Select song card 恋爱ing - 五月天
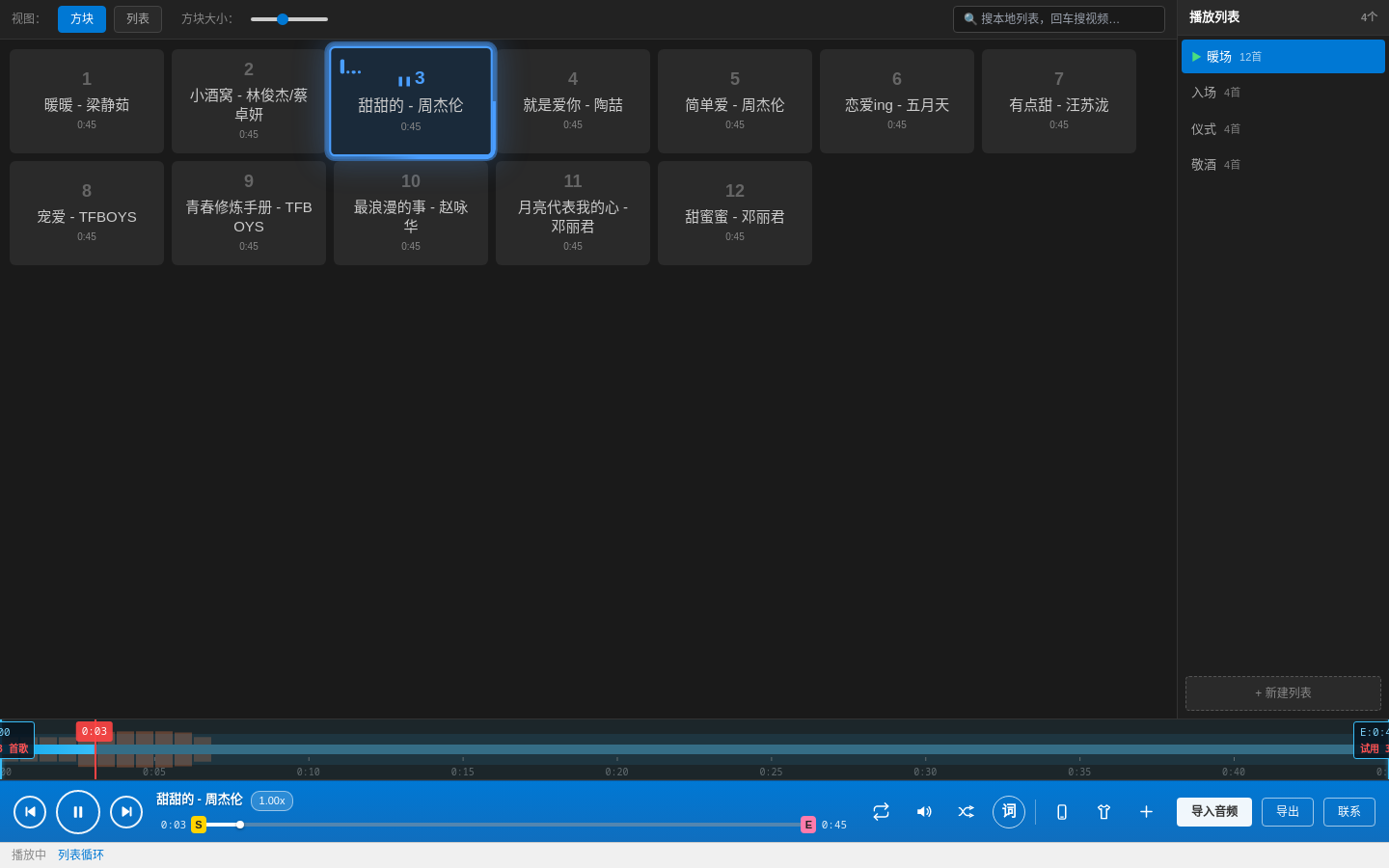1389x868 pixels. click(897, 101)
